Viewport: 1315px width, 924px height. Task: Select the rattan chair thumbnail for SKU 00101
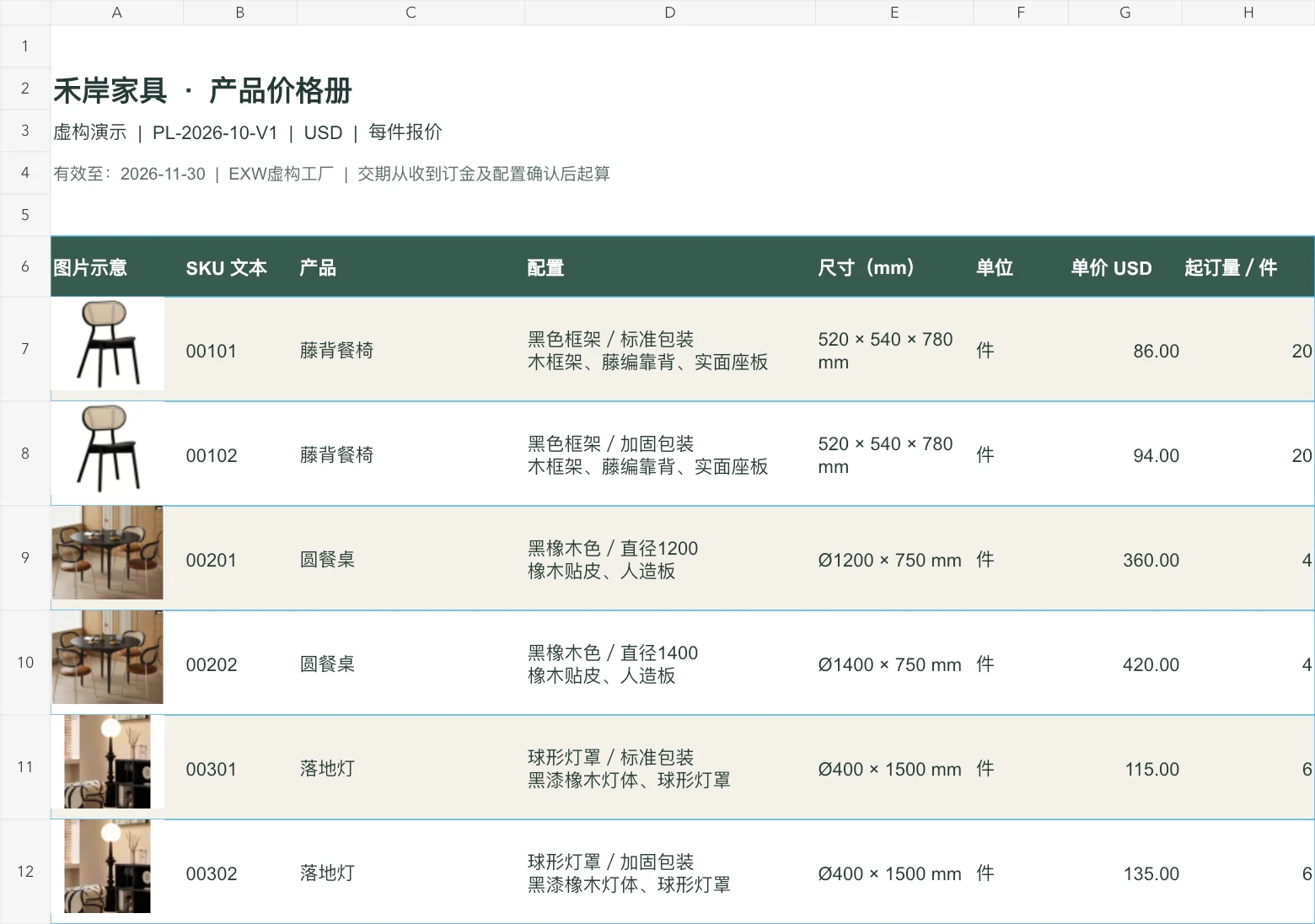[108, 344]
